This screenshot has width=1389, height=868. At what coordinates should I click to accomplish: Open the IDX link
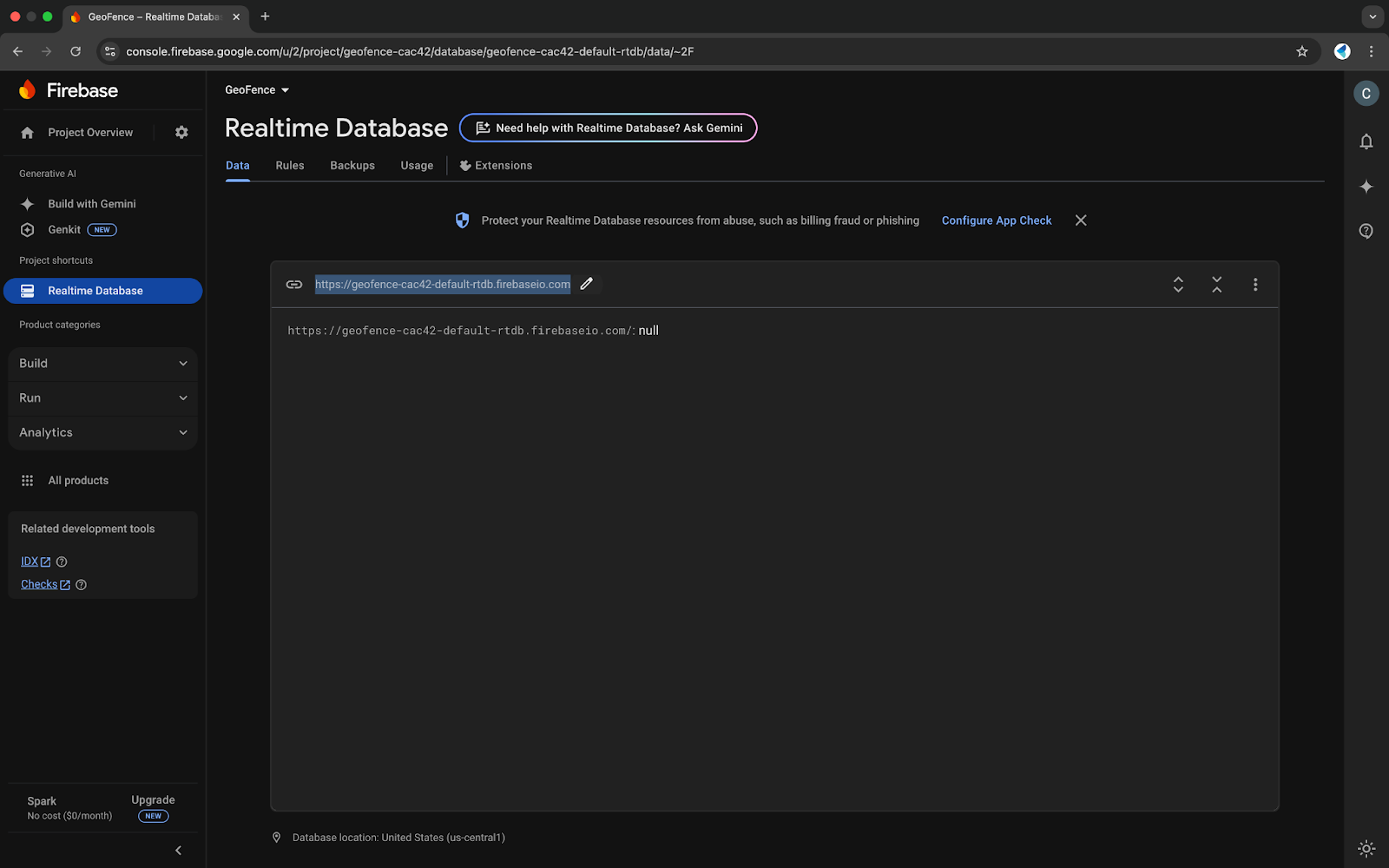[x=36, y=562]
